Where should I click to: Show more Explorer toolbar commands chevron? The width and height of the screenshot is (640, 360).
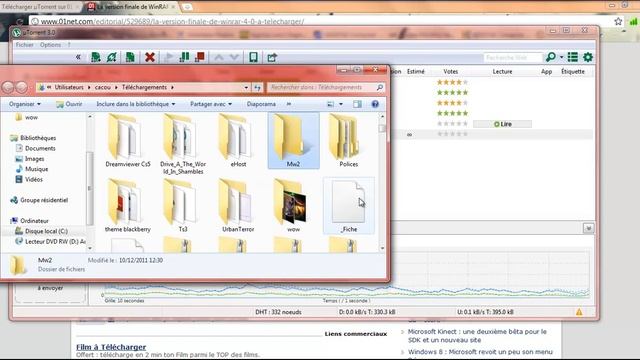click(x=289, y=104)
